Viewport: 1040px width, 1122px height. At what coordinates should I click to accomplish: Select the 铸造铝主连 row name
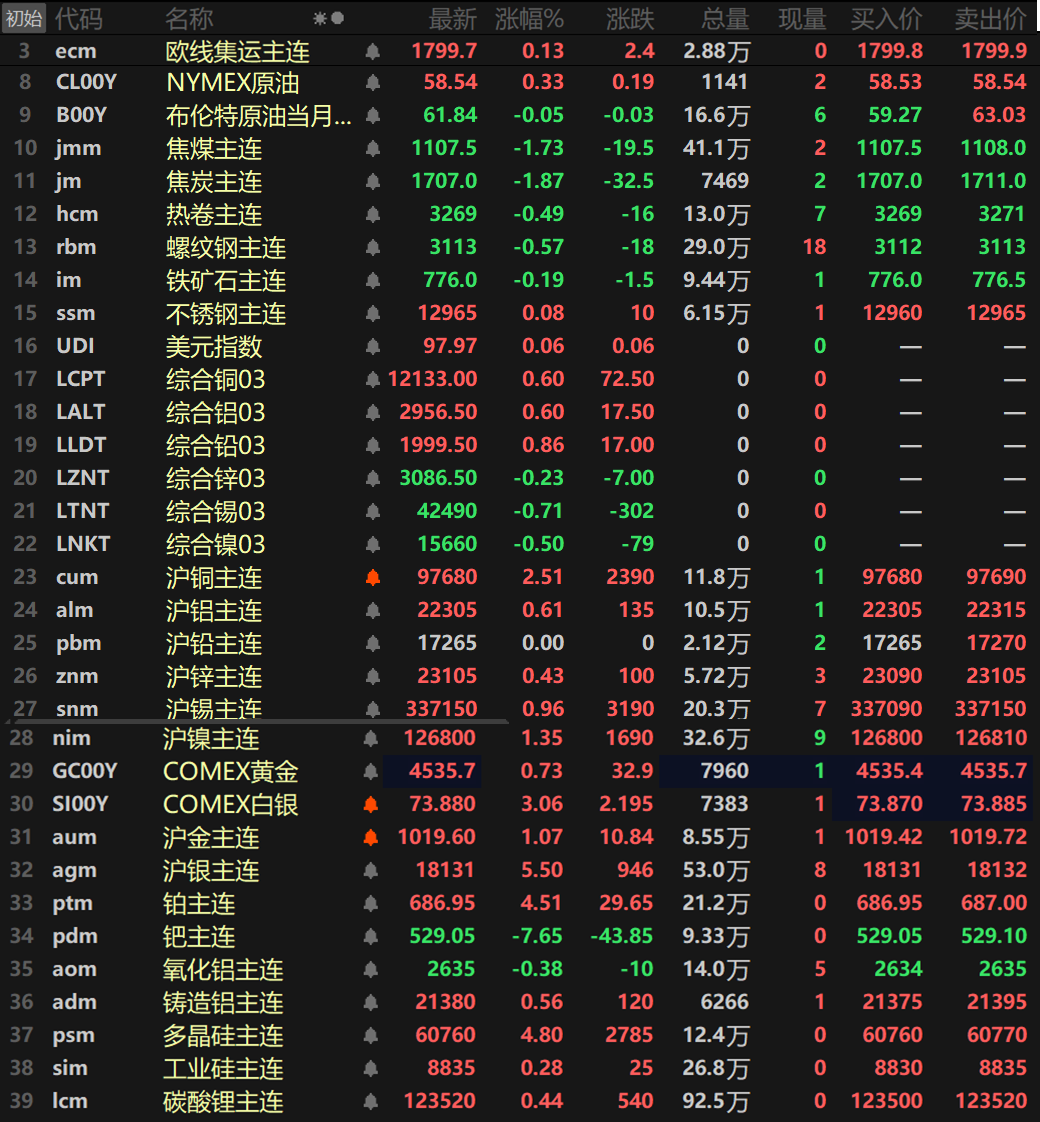click(x=223, y=1003)
